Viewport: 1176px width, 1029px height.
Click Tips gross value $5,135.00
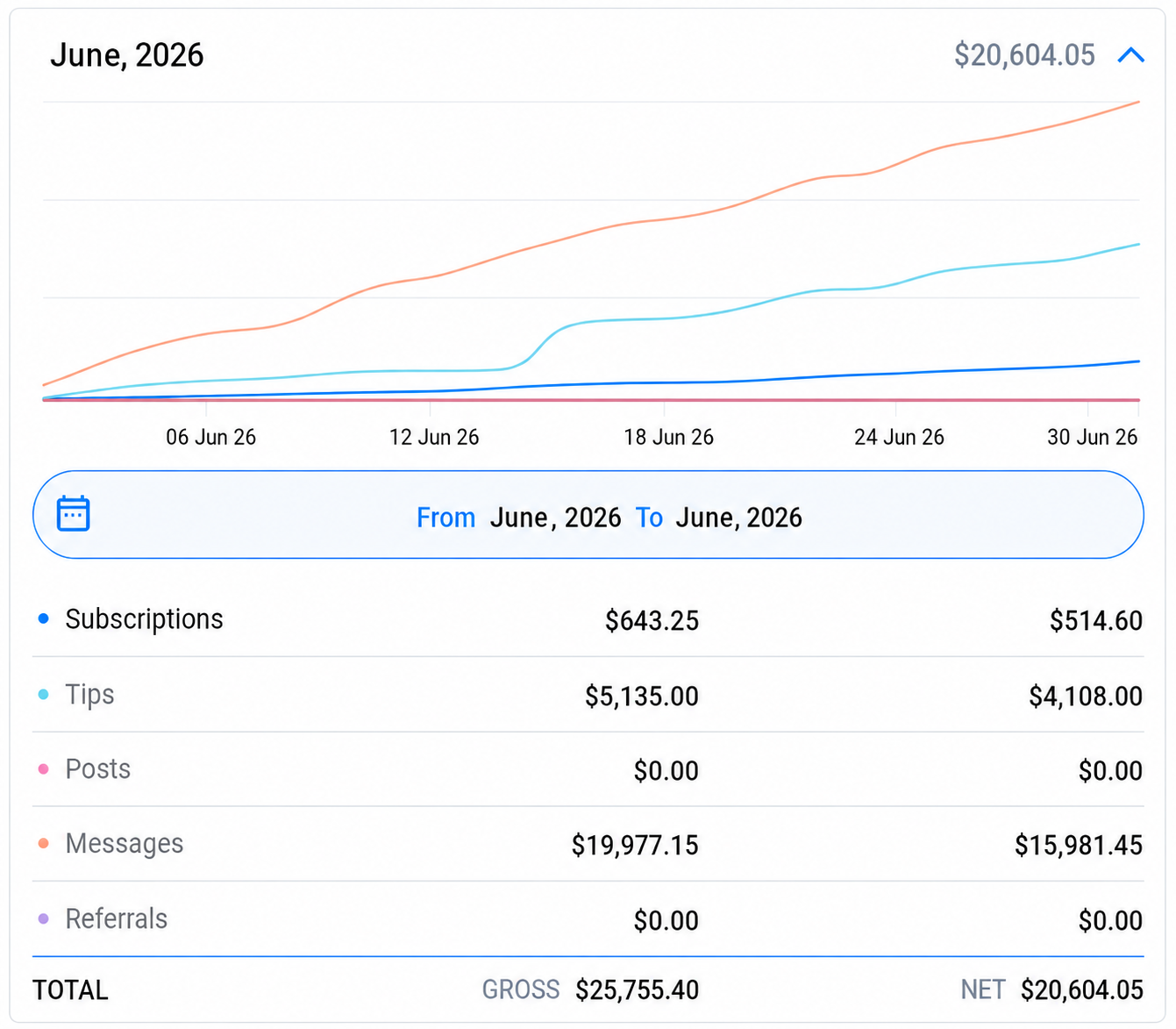[642, 697]
